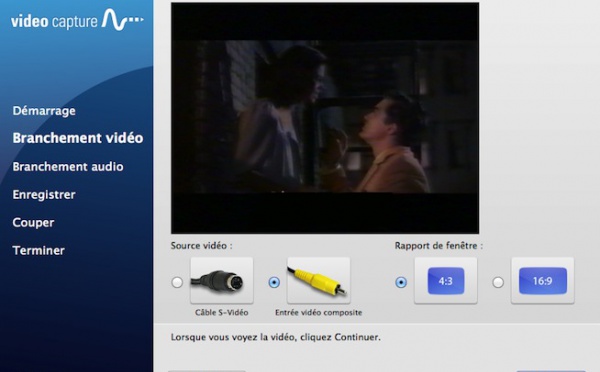Choose the 16:9 aspect ratio tile
600x372 pixels.
click(543, 281)
